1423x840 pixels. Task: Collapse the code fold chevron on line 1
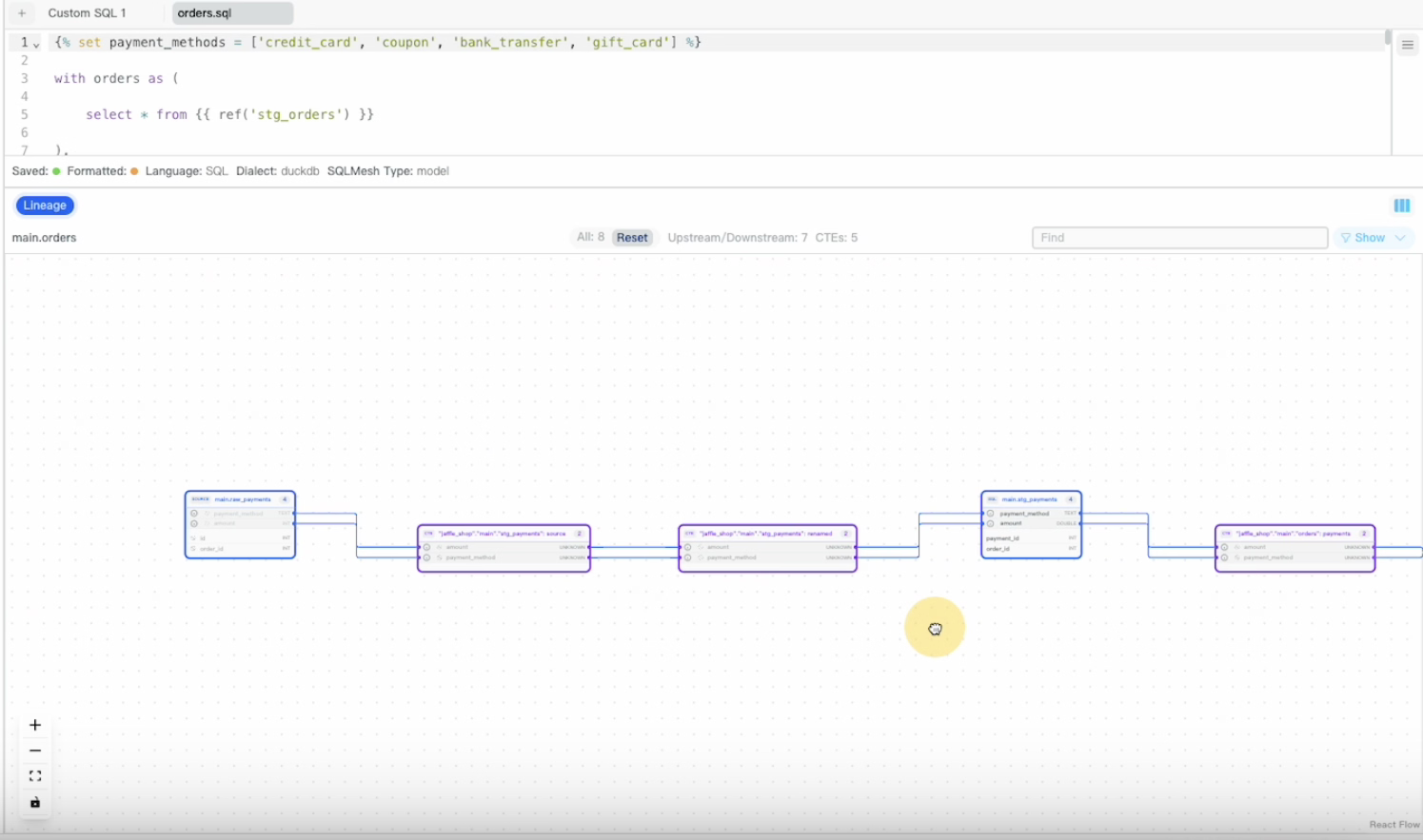[x=33, y=44]
